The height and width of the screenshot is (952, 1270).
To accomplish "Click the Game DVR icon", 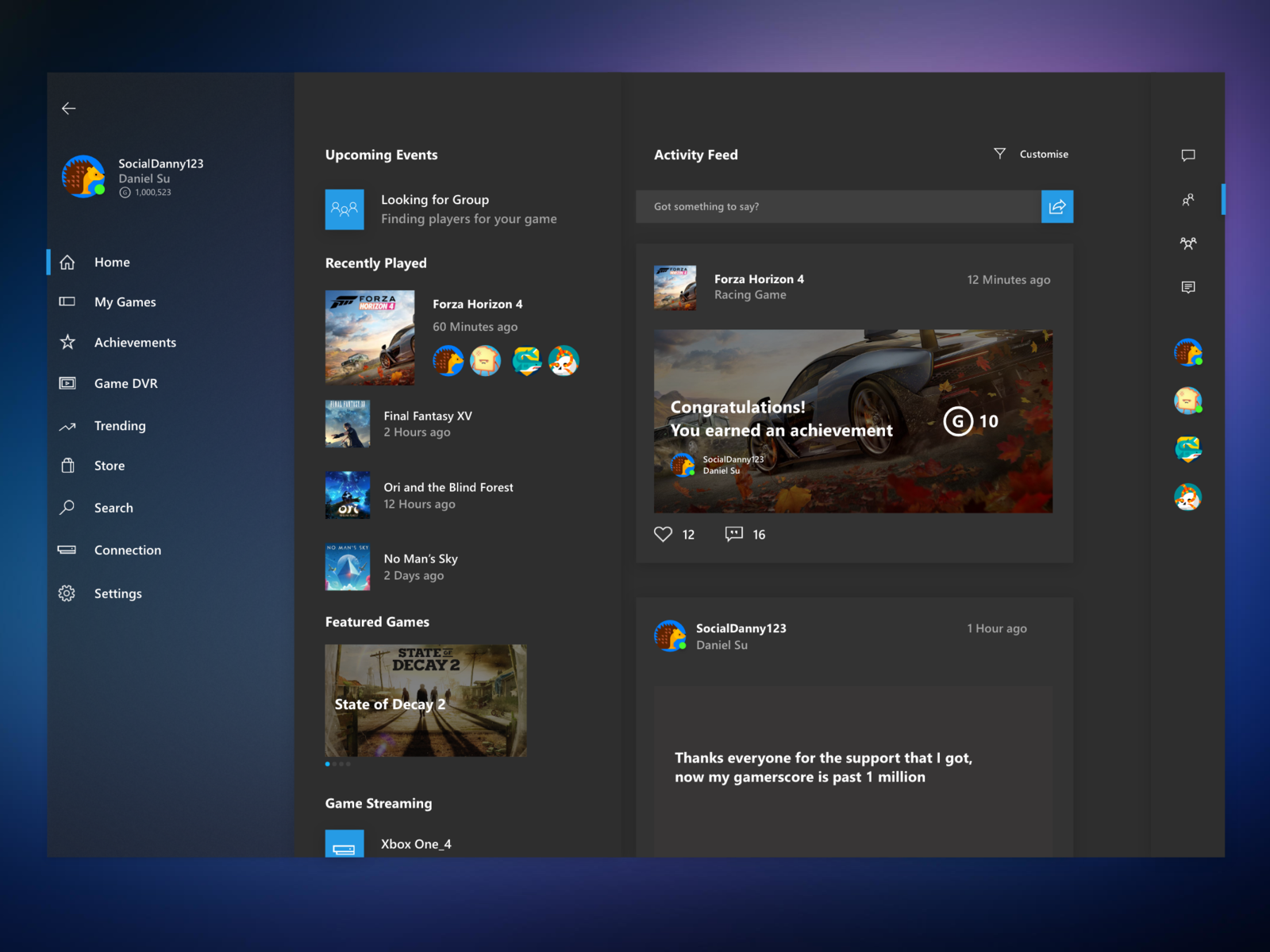I will point(67,383).
